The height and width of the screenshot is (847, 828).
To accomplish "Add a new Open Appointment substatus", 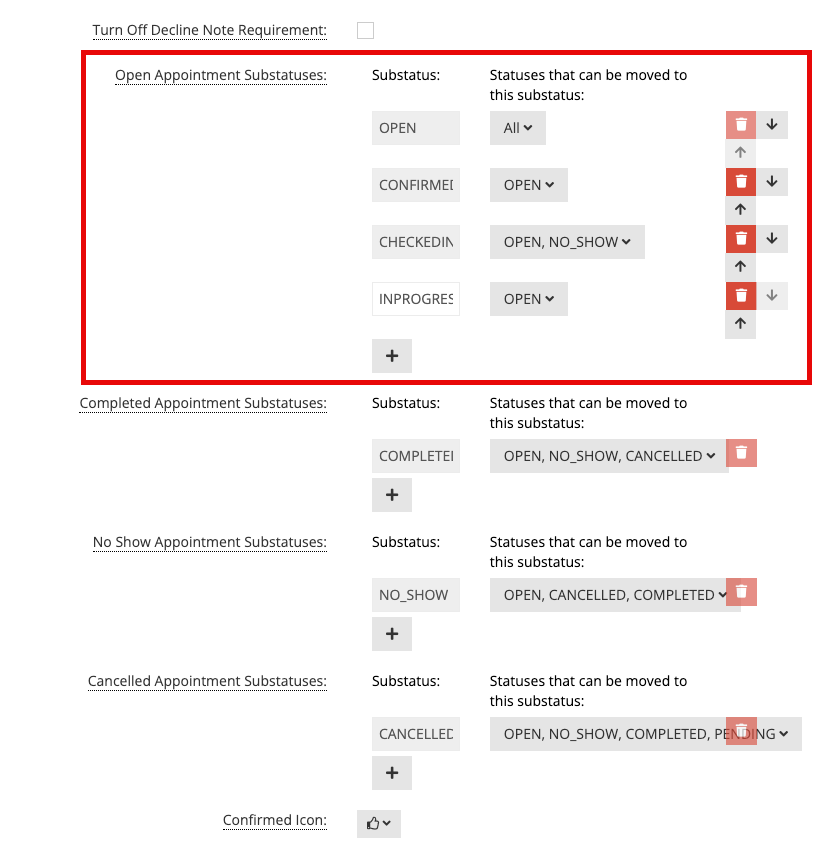I will point(392,356).
